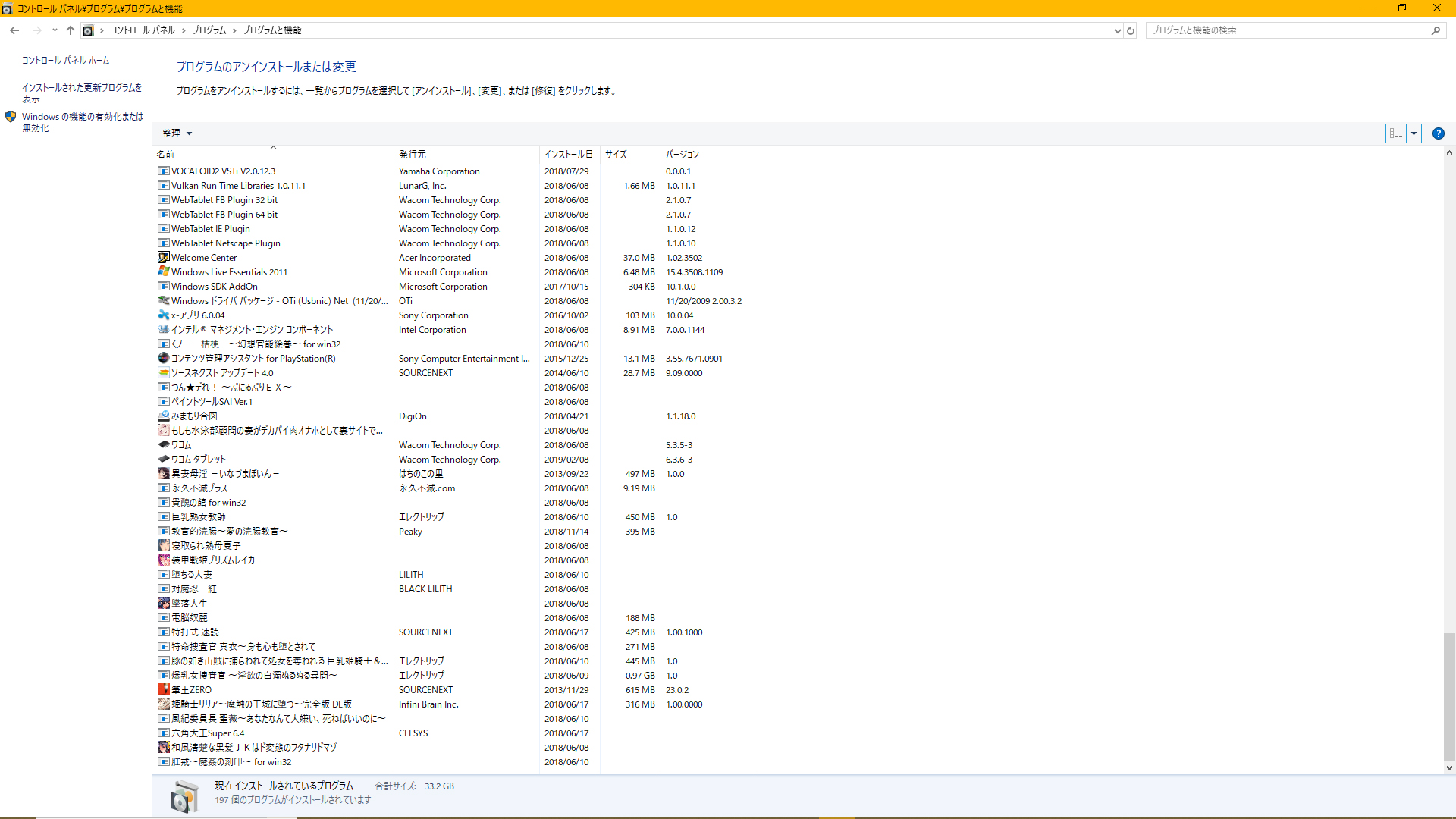This screenshot has height=819, width=1456.
Task: Click the search magnifier icon
Action: pos(1436,30)
